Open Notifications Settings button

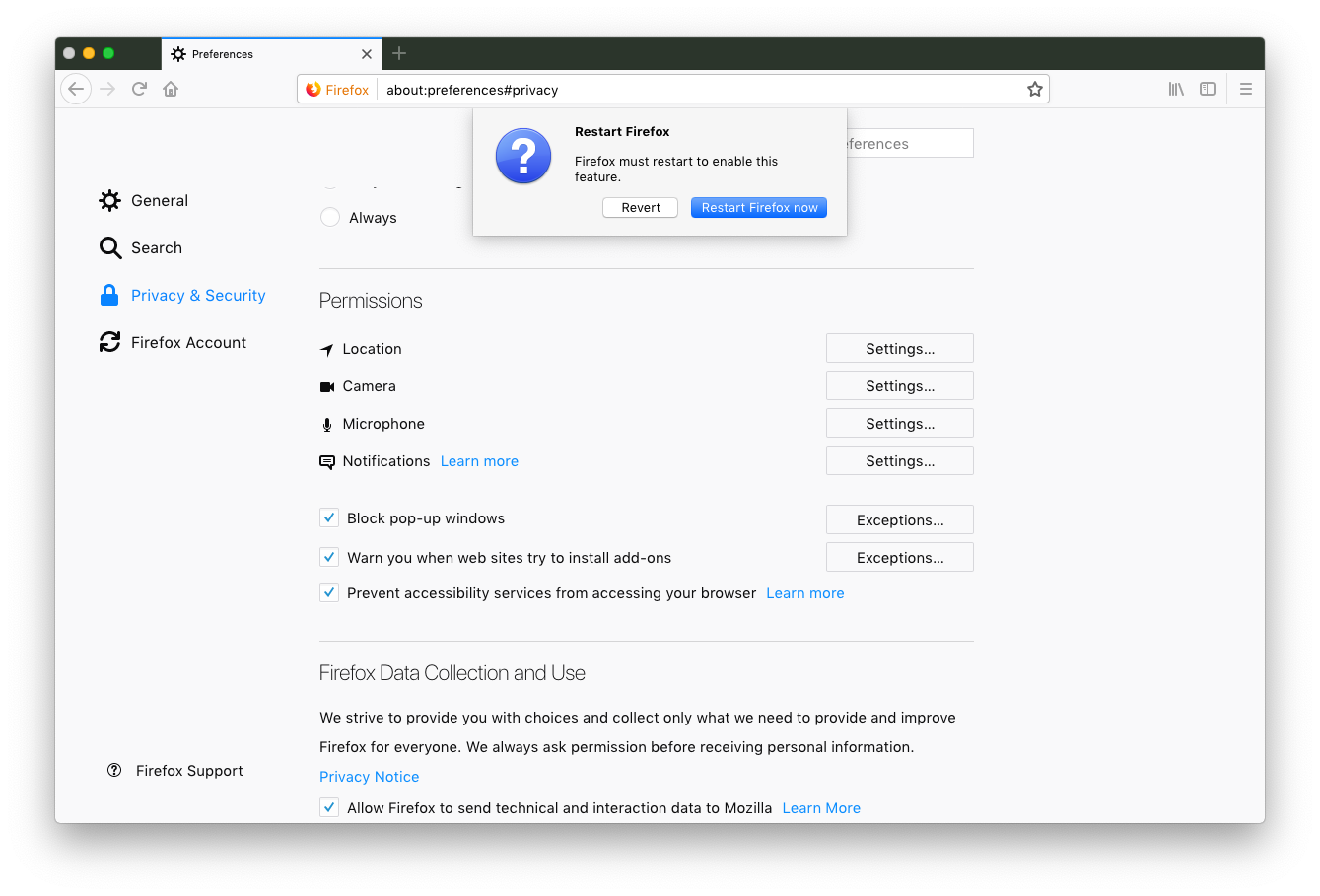[x=900, y=460]
